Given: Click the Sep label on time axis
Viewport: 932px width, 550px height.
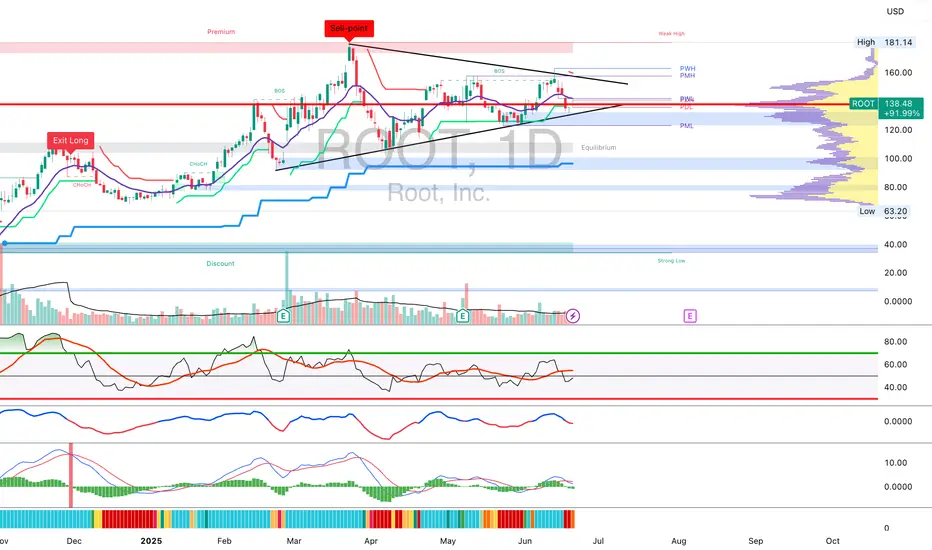Looking at the screenshot, I should pyautogui.click(x=755, y=541).
